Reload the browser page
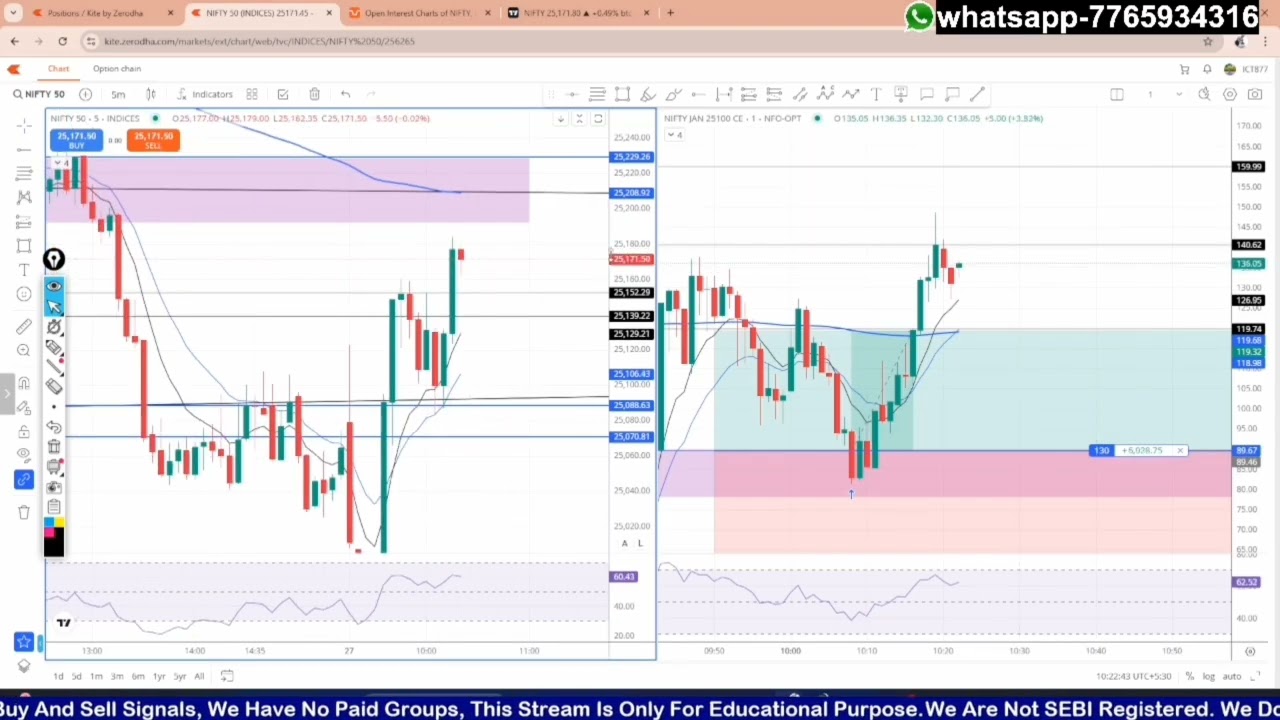 (62, 41)
